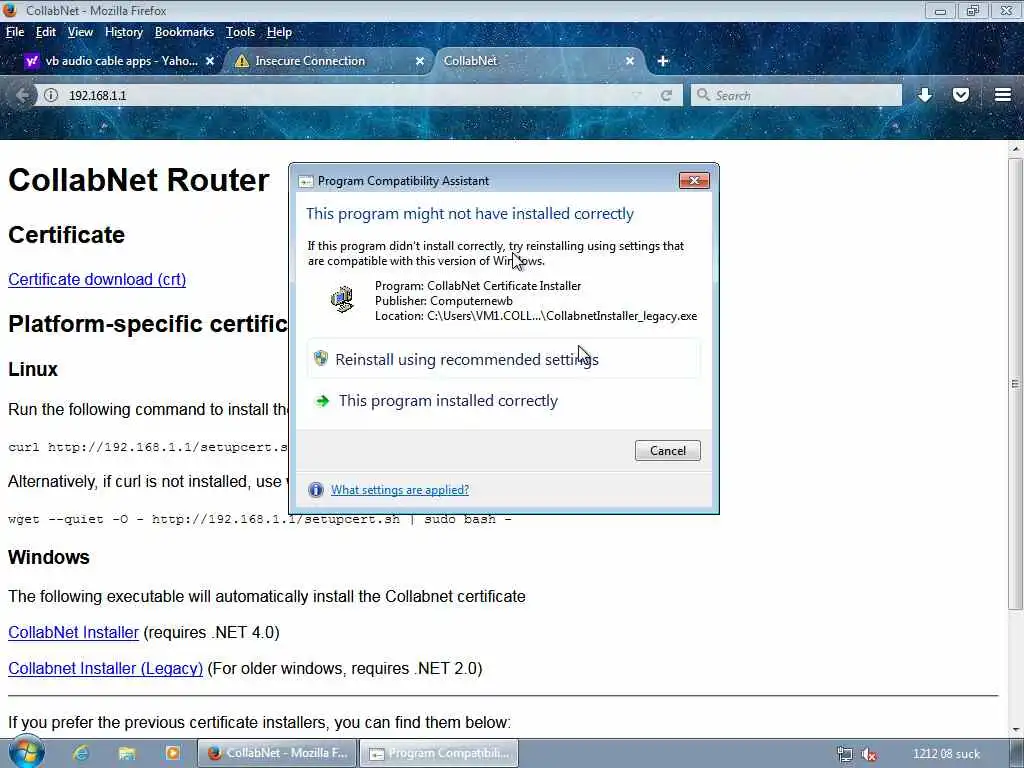Screen dimensions: 1024x768
Task: Click the page vertical scrollbar thumb
Action: 1015,383
